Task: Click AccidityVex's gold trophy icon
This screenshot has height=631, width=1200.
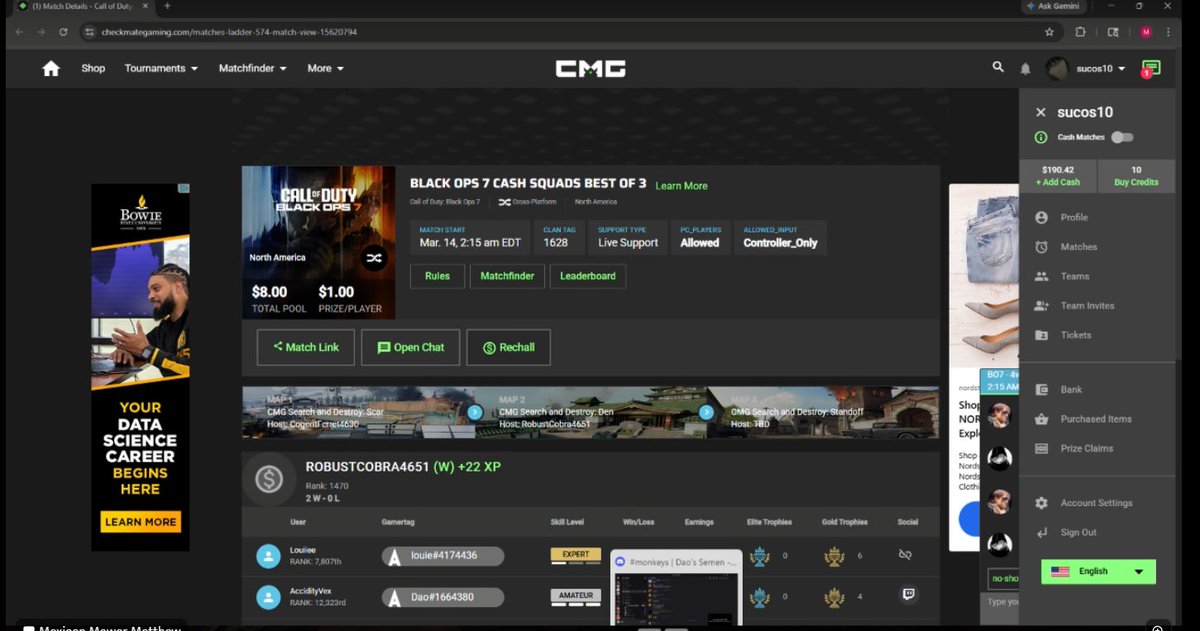Action: [x=834, y=598]
